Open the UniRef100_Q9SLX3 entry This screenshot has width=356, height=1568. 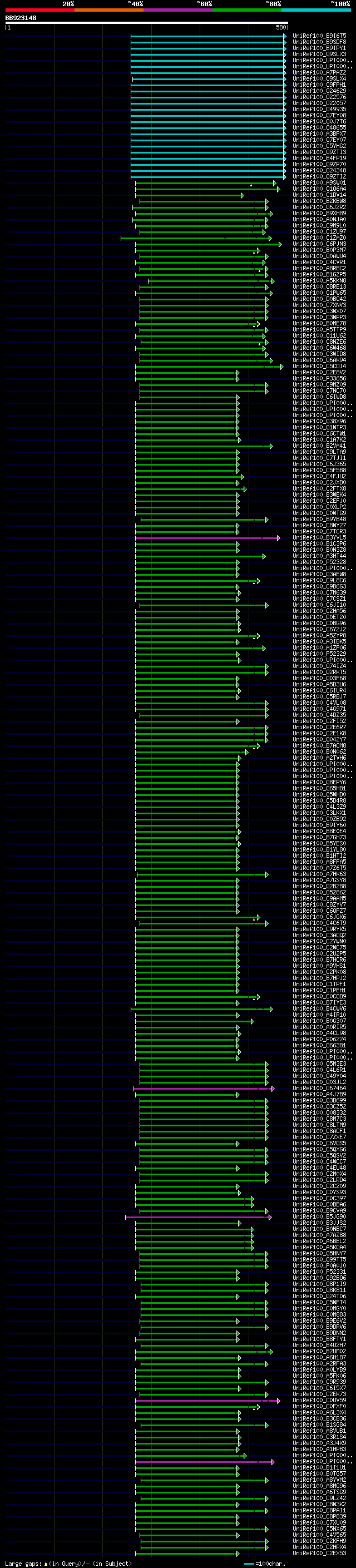[319, 55]
